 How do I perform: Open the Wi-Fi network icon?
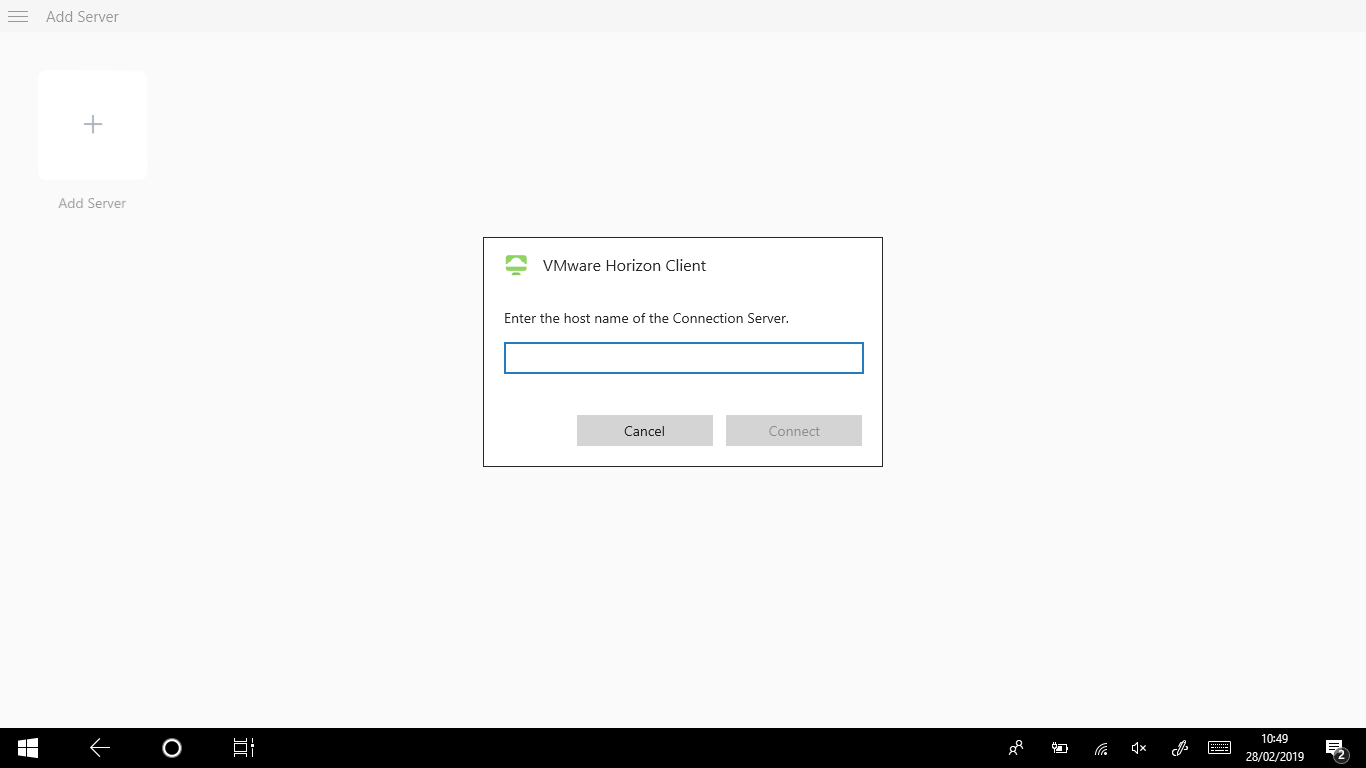pyautogui.click(x=1099, y=747)
